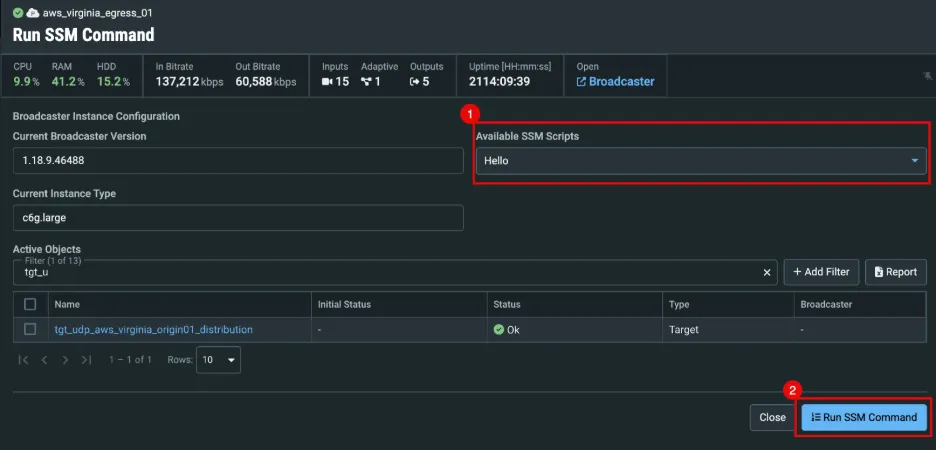Click the Current Broadcaster Version field
This screenshot has width=936, height=450.
(238, 161)
